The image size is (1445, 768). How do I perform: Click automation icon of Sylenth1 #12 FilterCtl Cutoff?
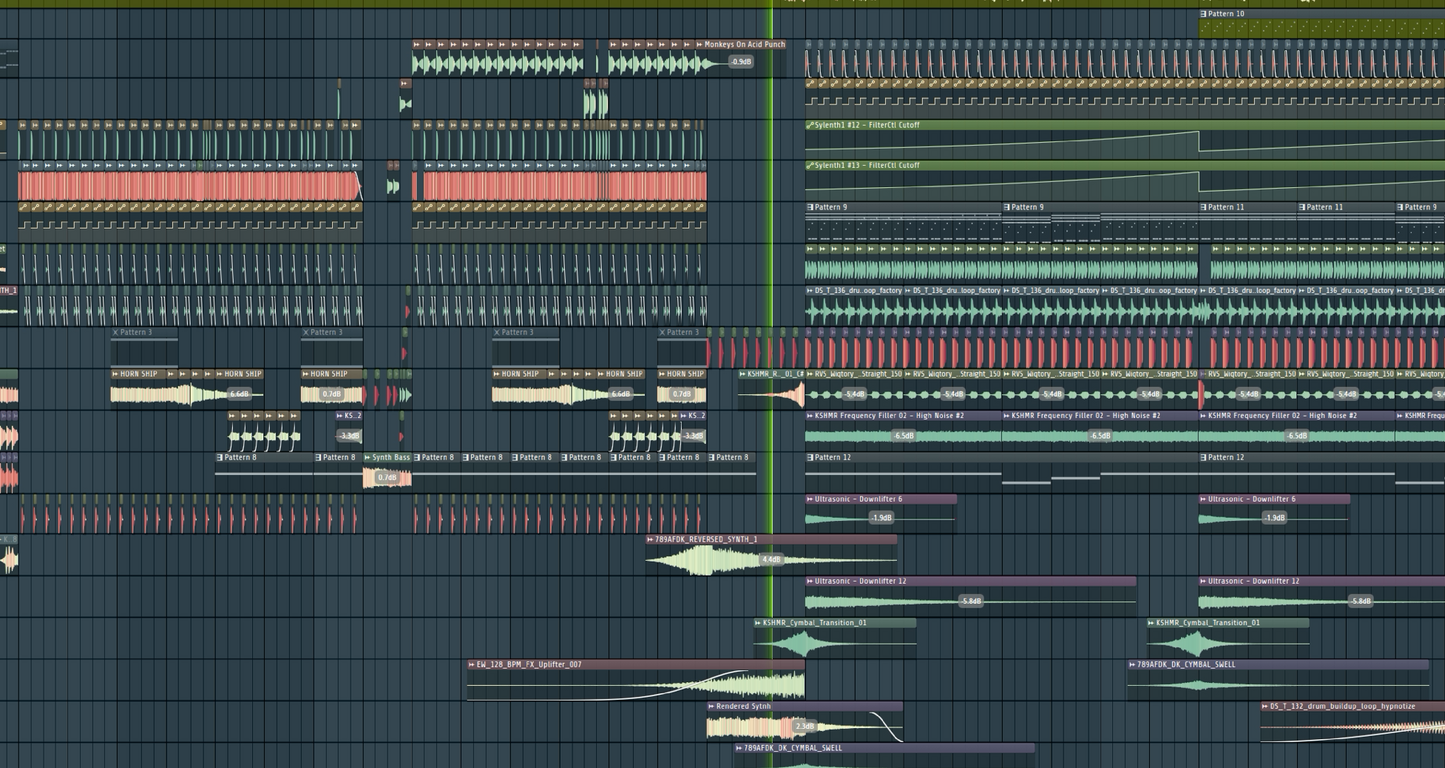point(810,125)
